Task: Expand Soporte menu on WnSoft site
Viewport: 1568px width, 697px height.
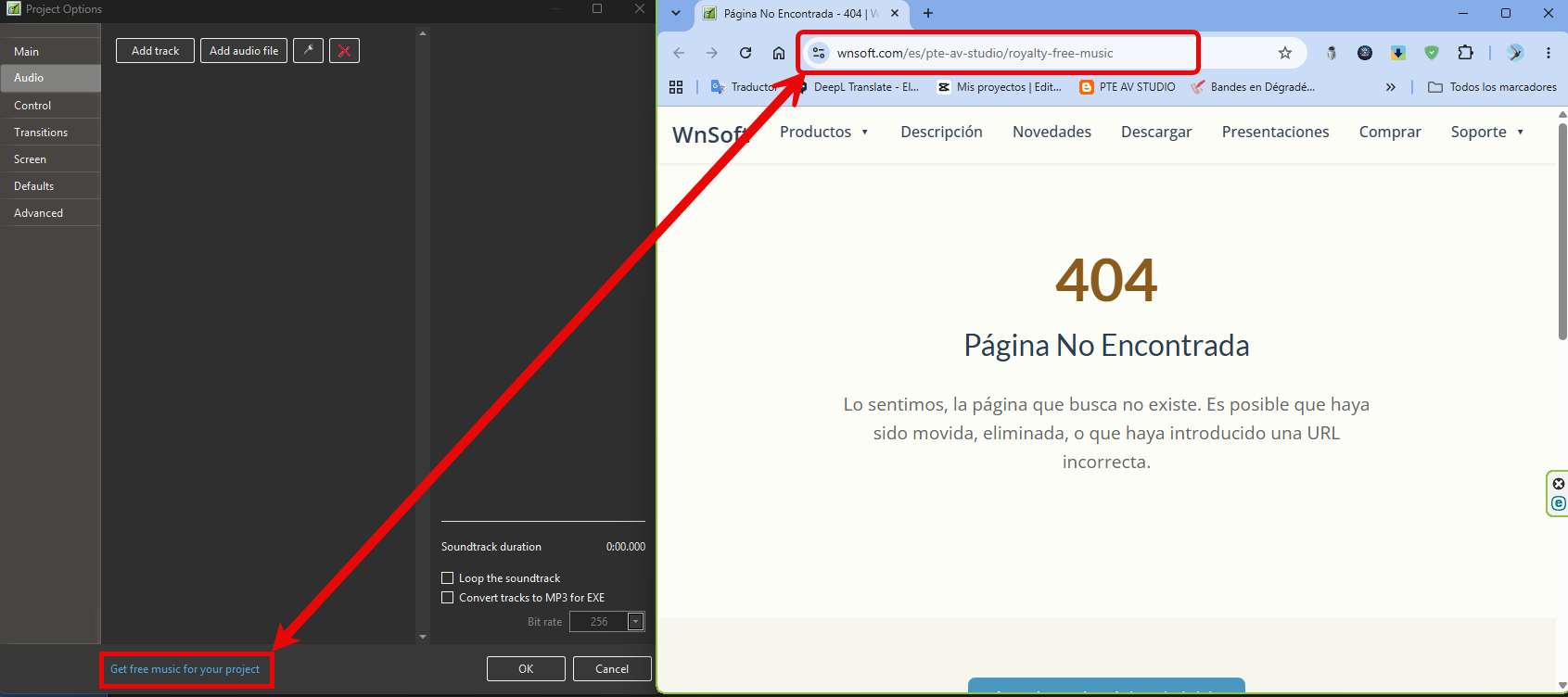Action: coord(1487,132)
